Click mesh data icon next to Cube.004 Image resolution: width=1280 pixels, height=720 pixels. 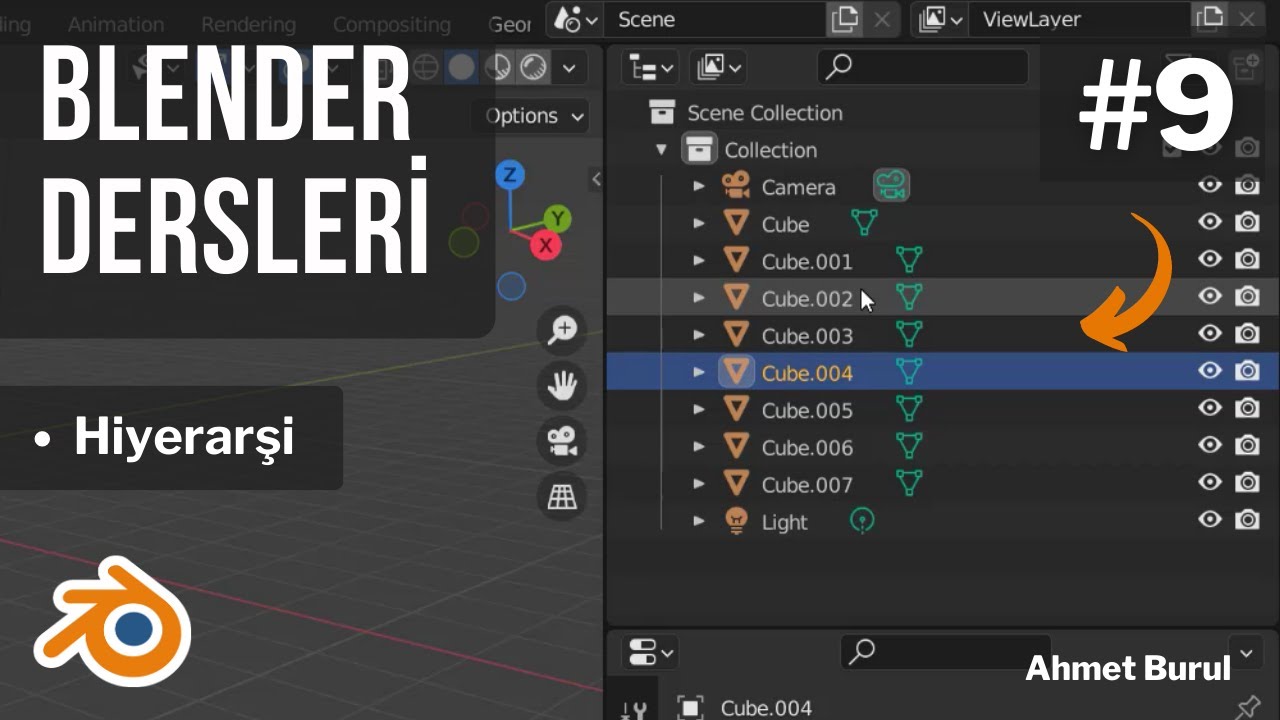point(908,372)
